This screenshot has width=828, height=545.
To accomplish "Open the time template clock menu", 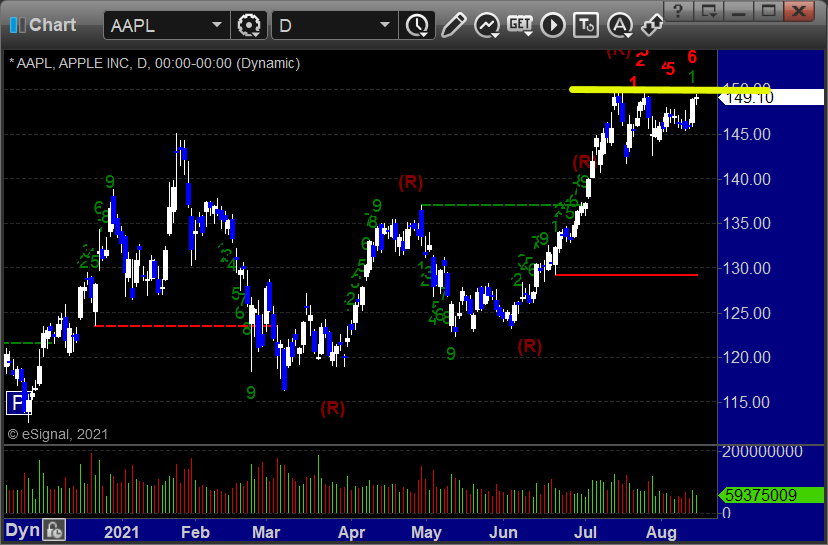I will click(x=417, y=25).
